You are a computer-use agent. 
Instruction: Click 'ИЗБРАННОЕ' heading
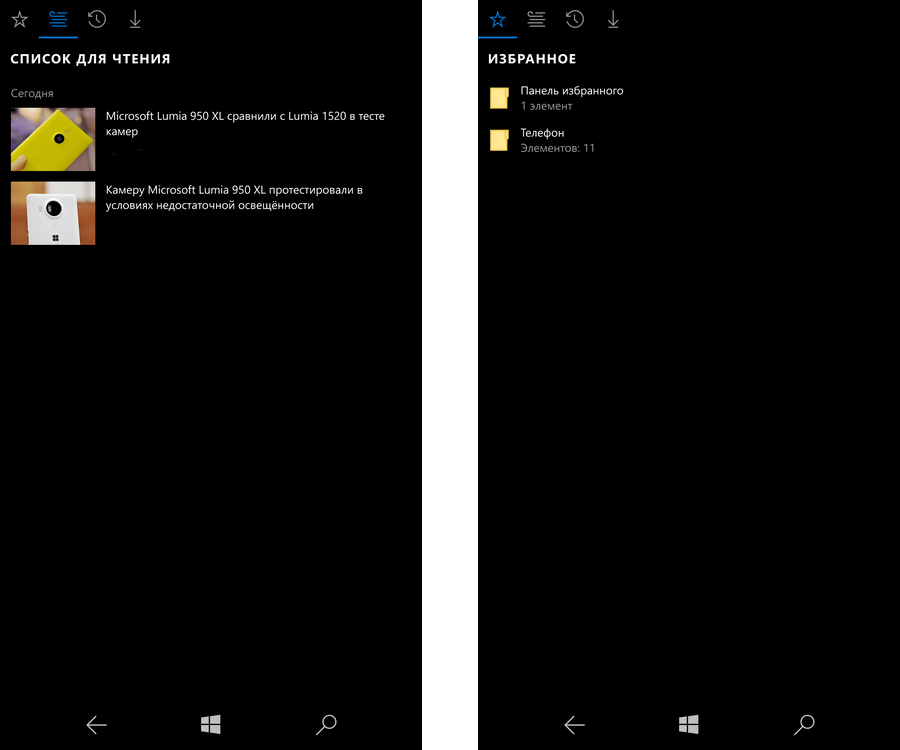coord(532,59)
